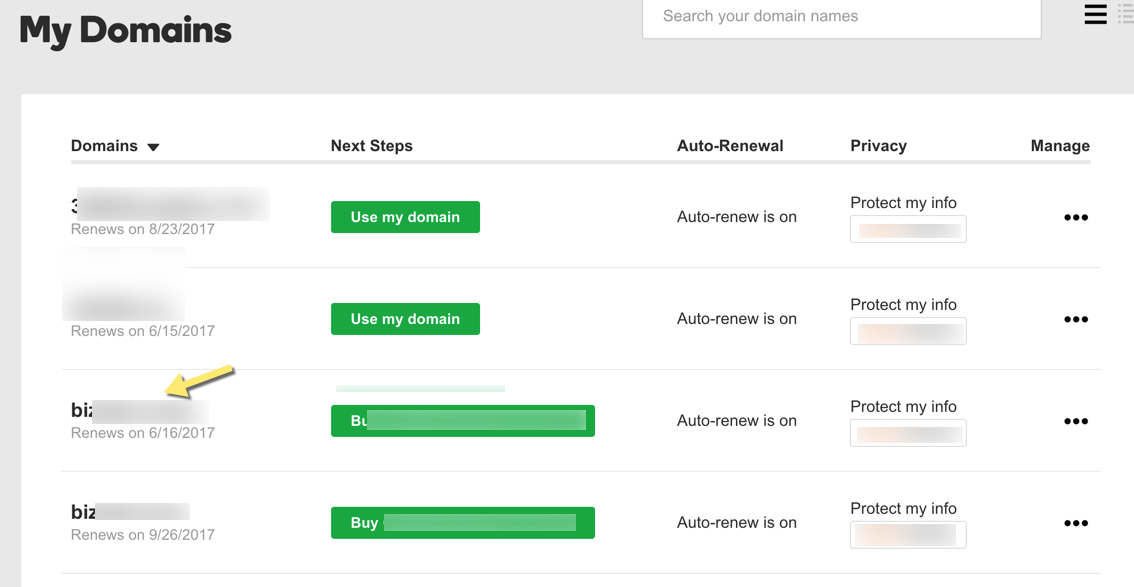Open manage options for domain renewing 9/26/2017
The height and width of the screenshot is (587, 1134).
[x=1076, y=523]
